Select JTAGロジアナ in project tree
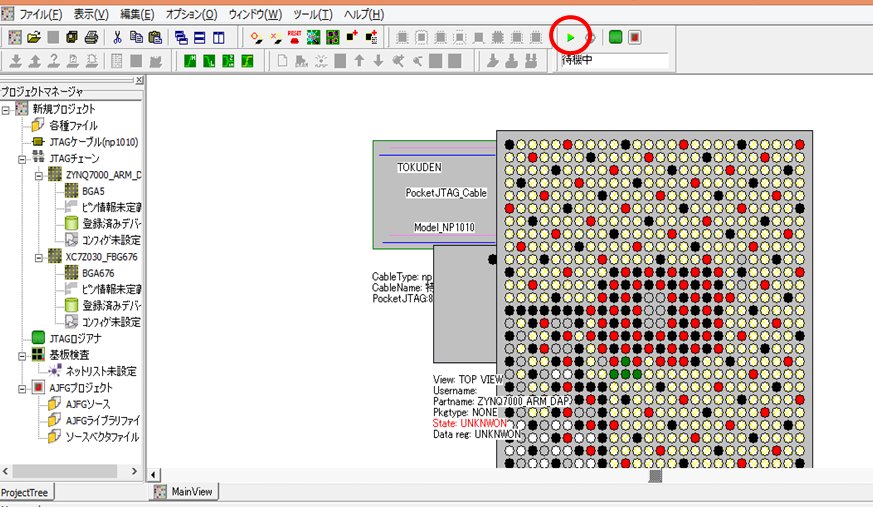Viewport: 873px width, 507px height. [x=76, y=338]
